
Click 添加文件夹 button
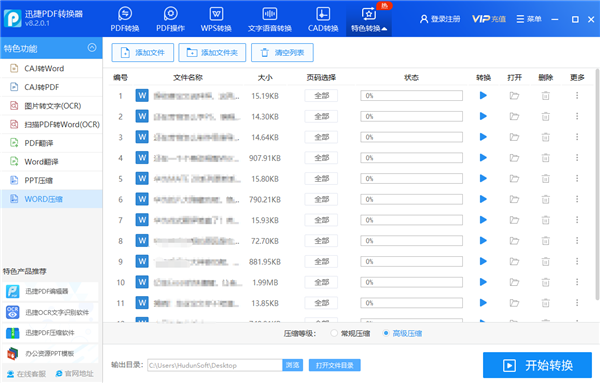tap(212, 52)
